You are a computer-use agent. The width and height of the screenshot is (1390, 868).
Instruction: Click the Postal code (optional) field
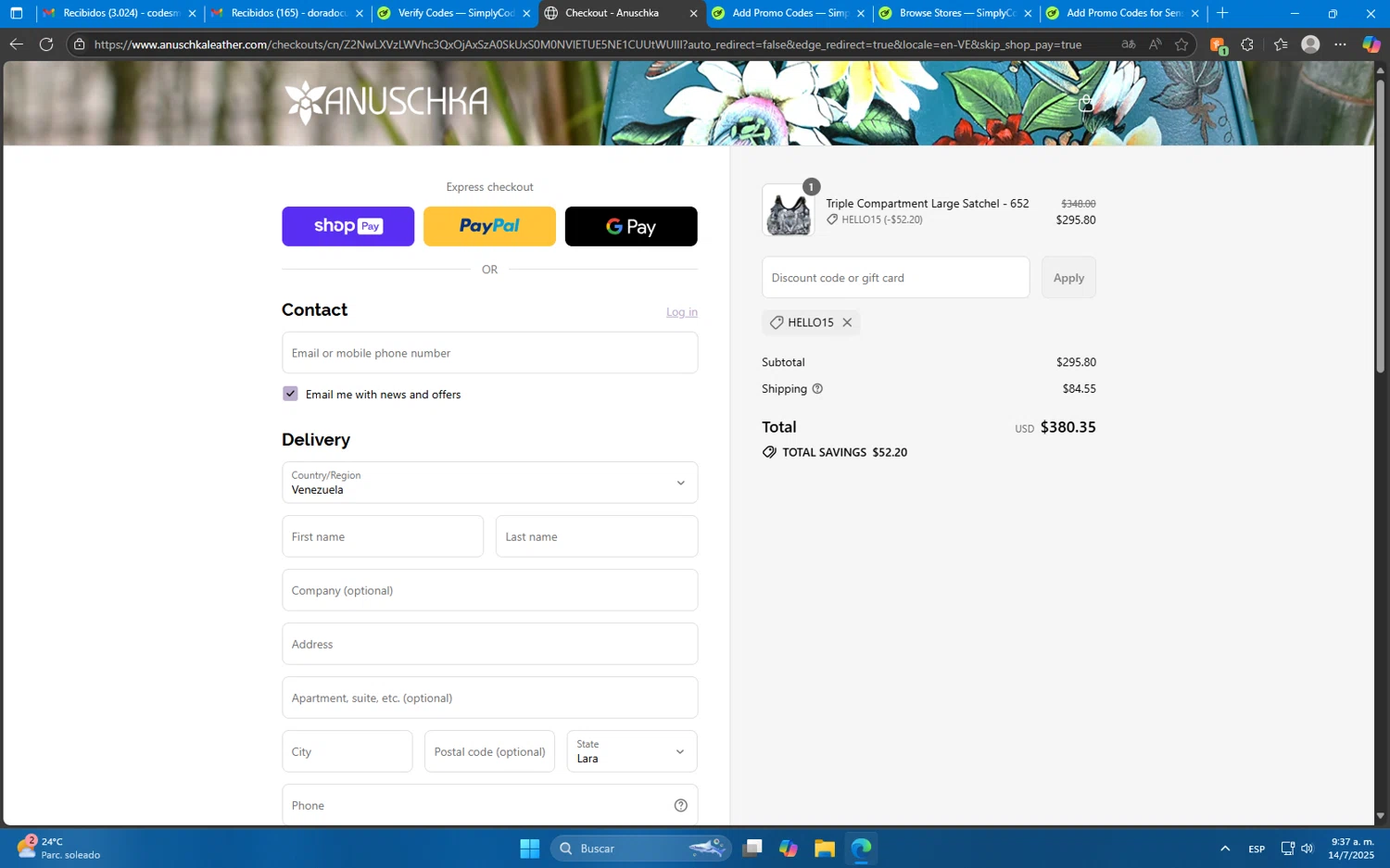pos(489,751)
